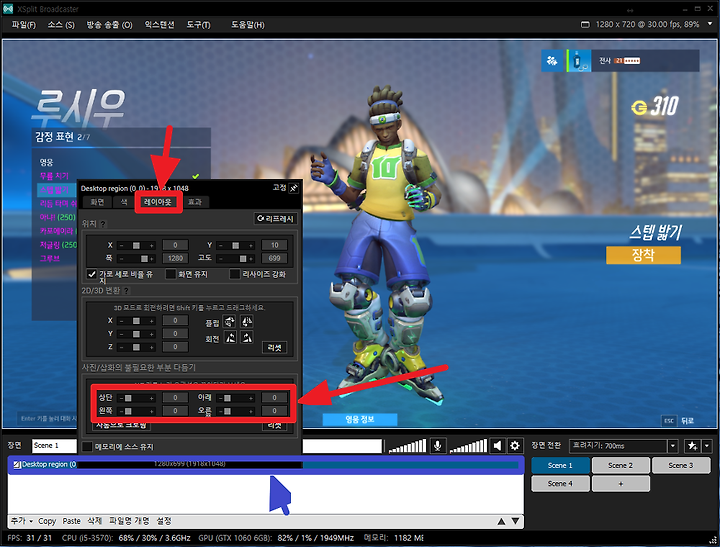The height and width of the screenshot is (547, 720).
Task: Click 파일명 개명 rename button
Action: 129,521
